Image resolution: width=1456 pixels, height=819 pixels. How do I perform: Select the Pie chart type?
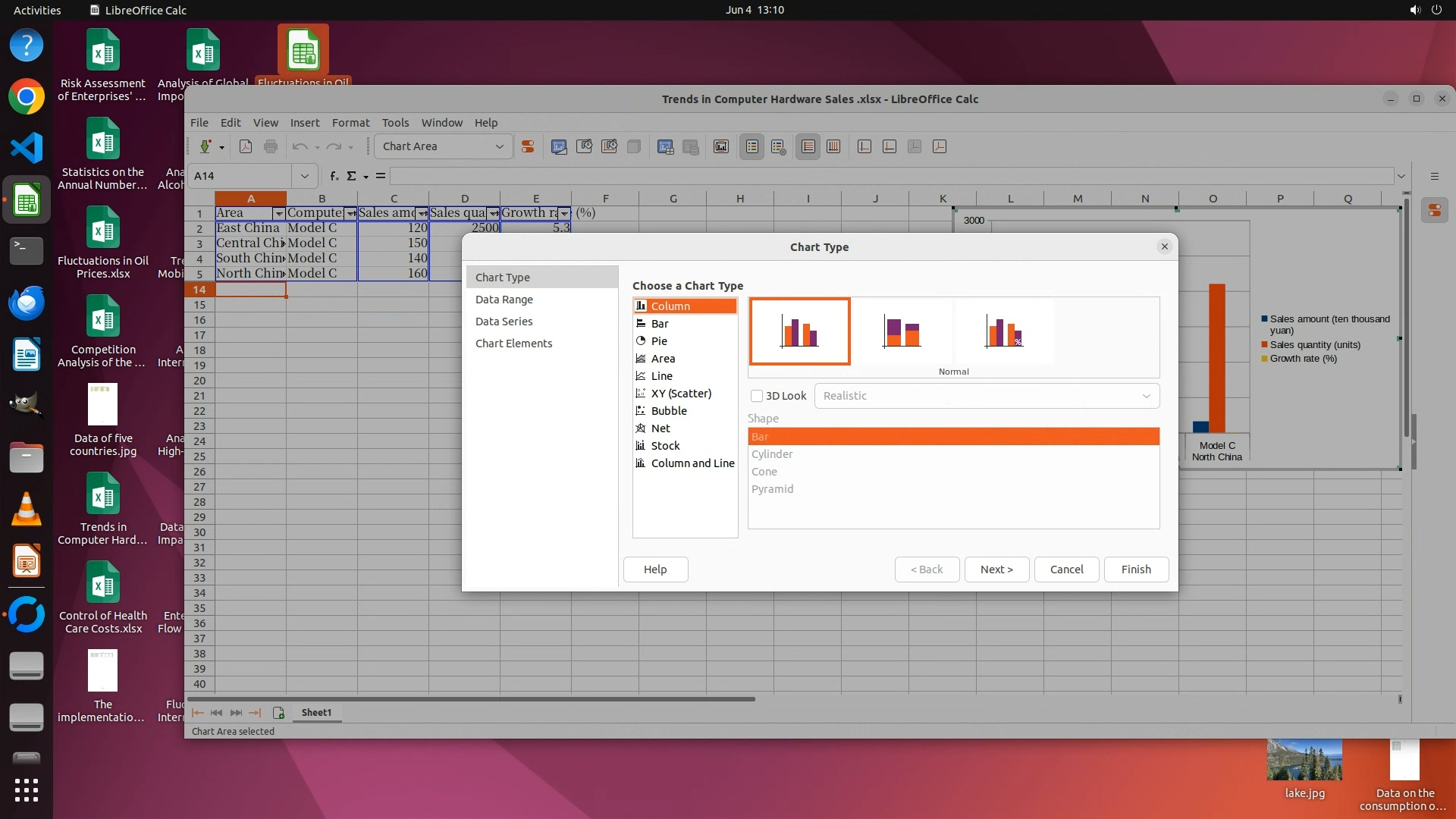point(659,341)
